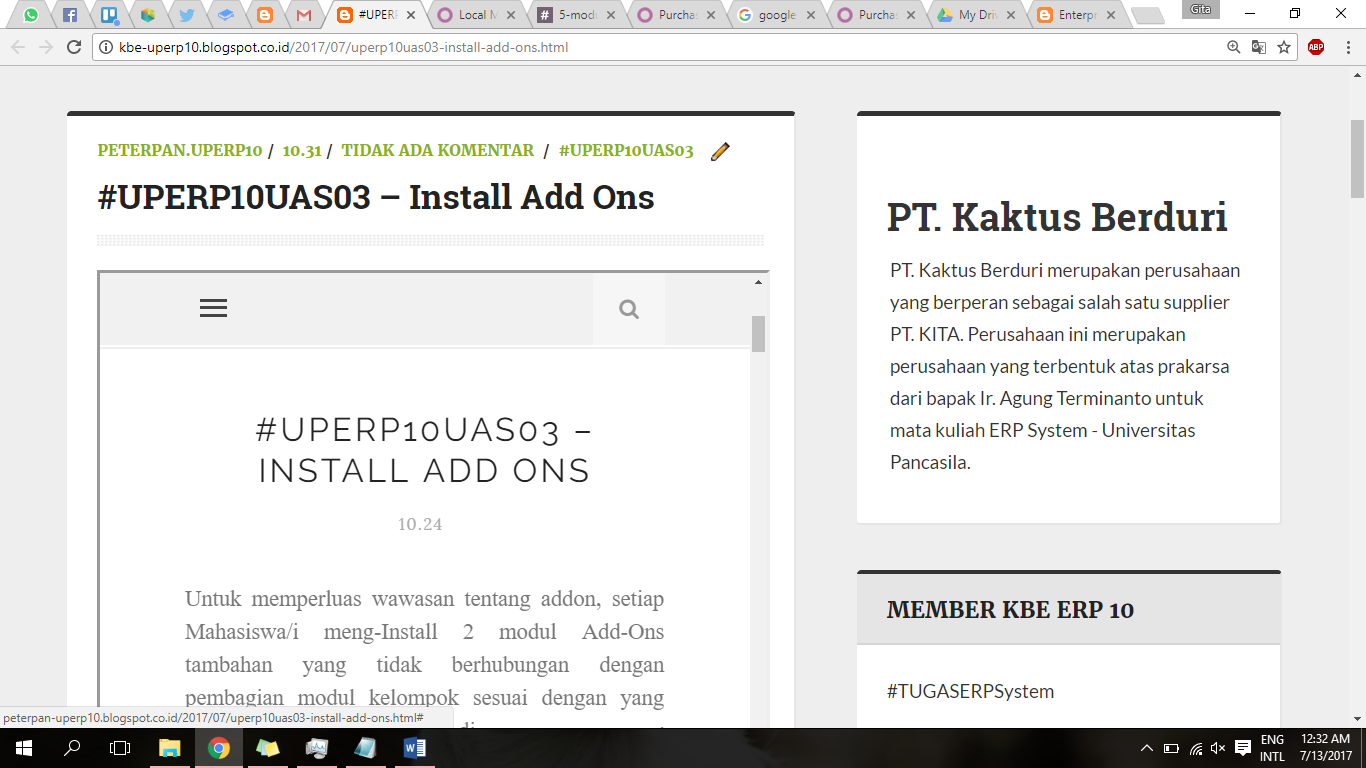
Task: Switch to the Local M tab
Action: click(x=476, y=15)
